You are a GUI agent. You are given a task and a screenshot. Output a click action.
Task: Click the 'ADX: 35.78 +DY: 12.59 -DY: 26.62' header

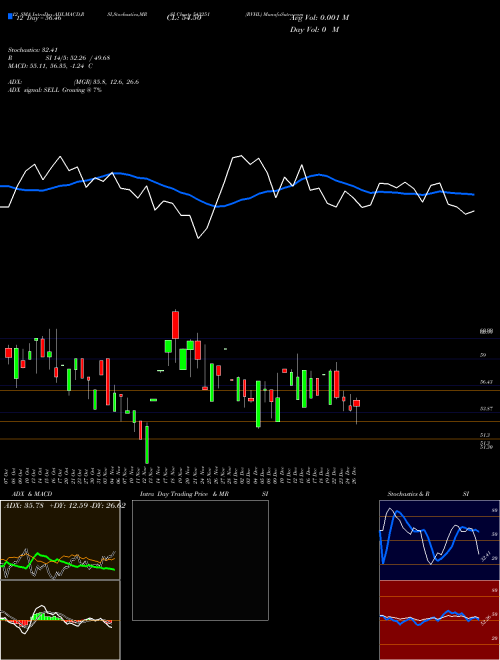point(64,506)
